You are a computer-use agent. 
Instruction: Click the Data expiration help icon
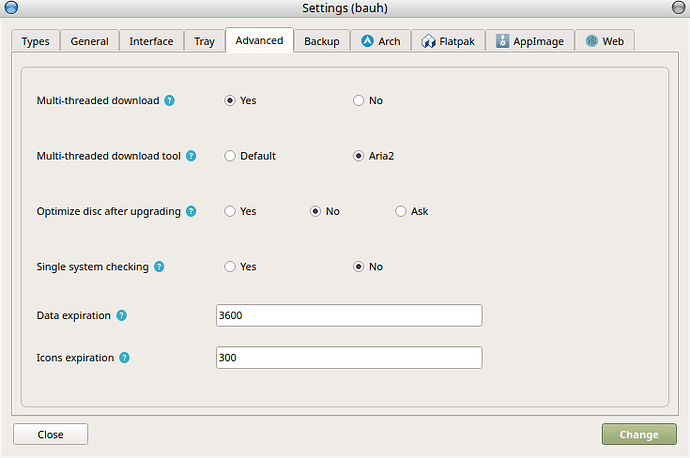[x=122, y=316]
